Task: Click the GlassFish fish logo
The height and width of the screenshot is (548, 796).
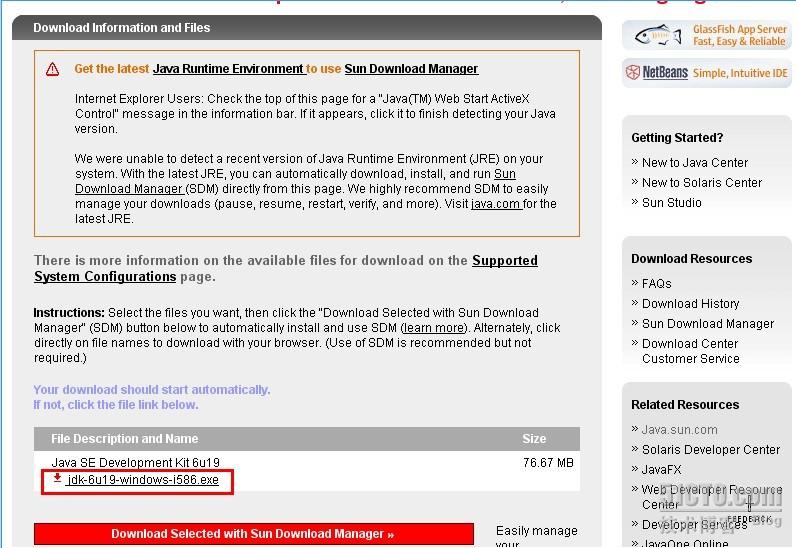Action: coord(658,36)
